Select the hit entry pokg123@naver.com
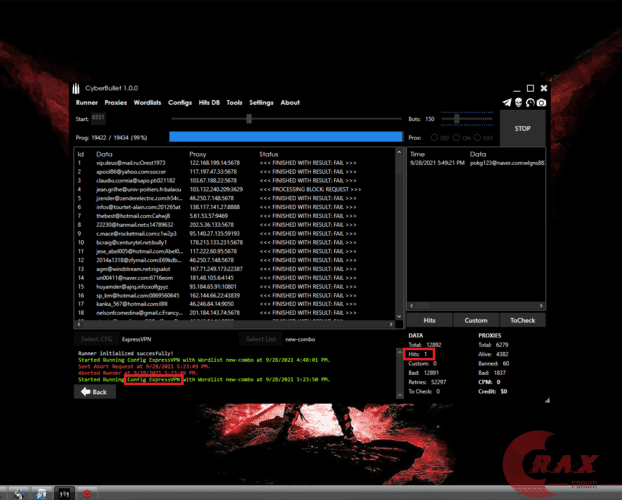Image resolution: width=622 pixels, height=500 pixels. coord(477,163)
